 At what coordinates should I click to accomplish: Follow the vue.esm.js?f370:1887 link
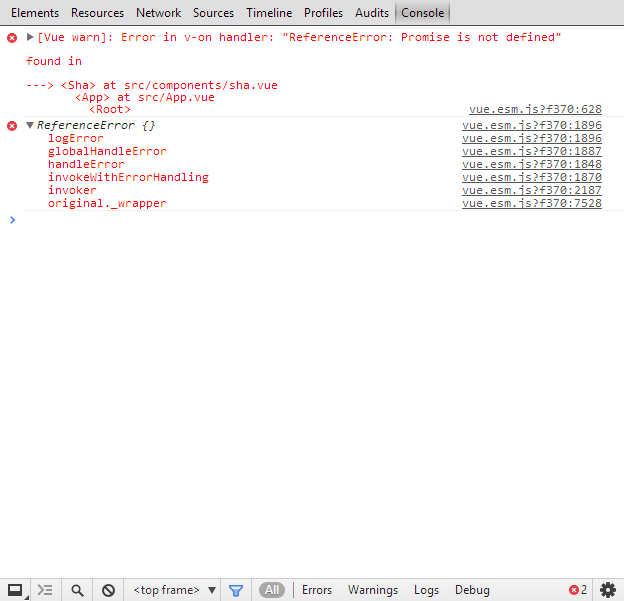click(532, 151)
